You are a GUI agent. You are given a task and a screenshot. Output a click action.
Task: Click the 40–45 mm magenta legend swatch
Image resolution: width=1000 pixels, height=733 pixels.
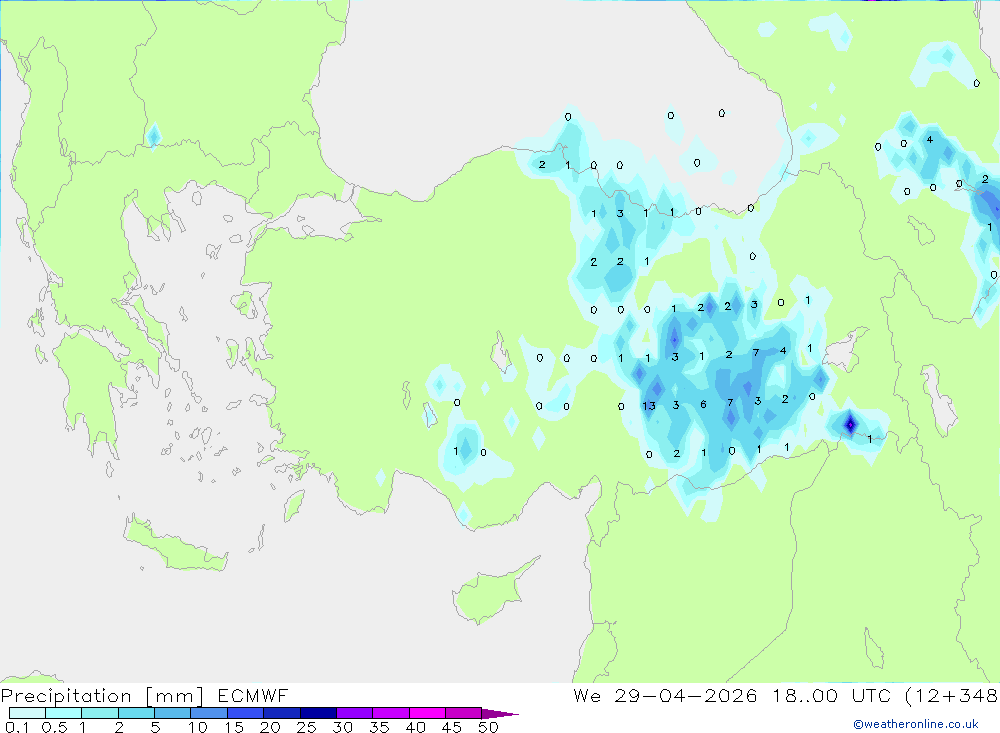tap(427, 713)
